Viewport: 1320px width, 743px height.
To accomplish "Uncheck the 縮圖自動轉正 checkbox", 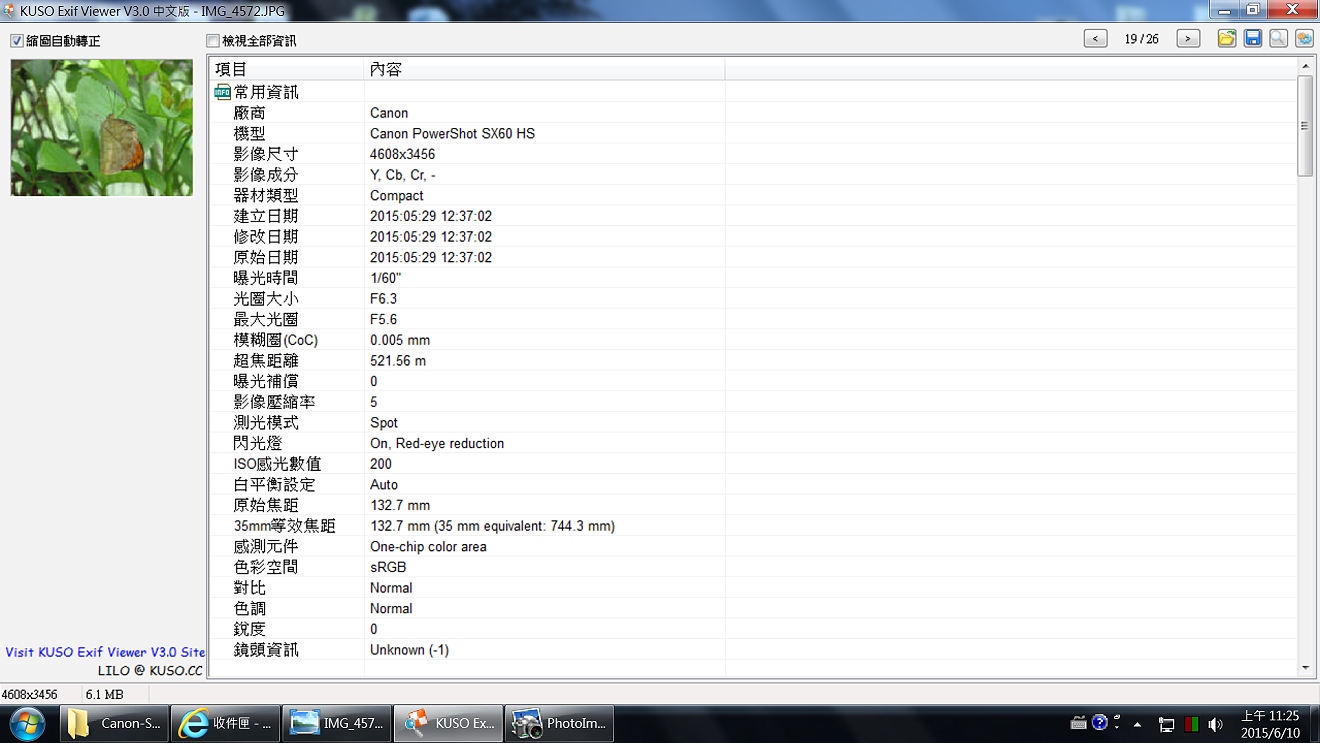I will tap(17, 41).
